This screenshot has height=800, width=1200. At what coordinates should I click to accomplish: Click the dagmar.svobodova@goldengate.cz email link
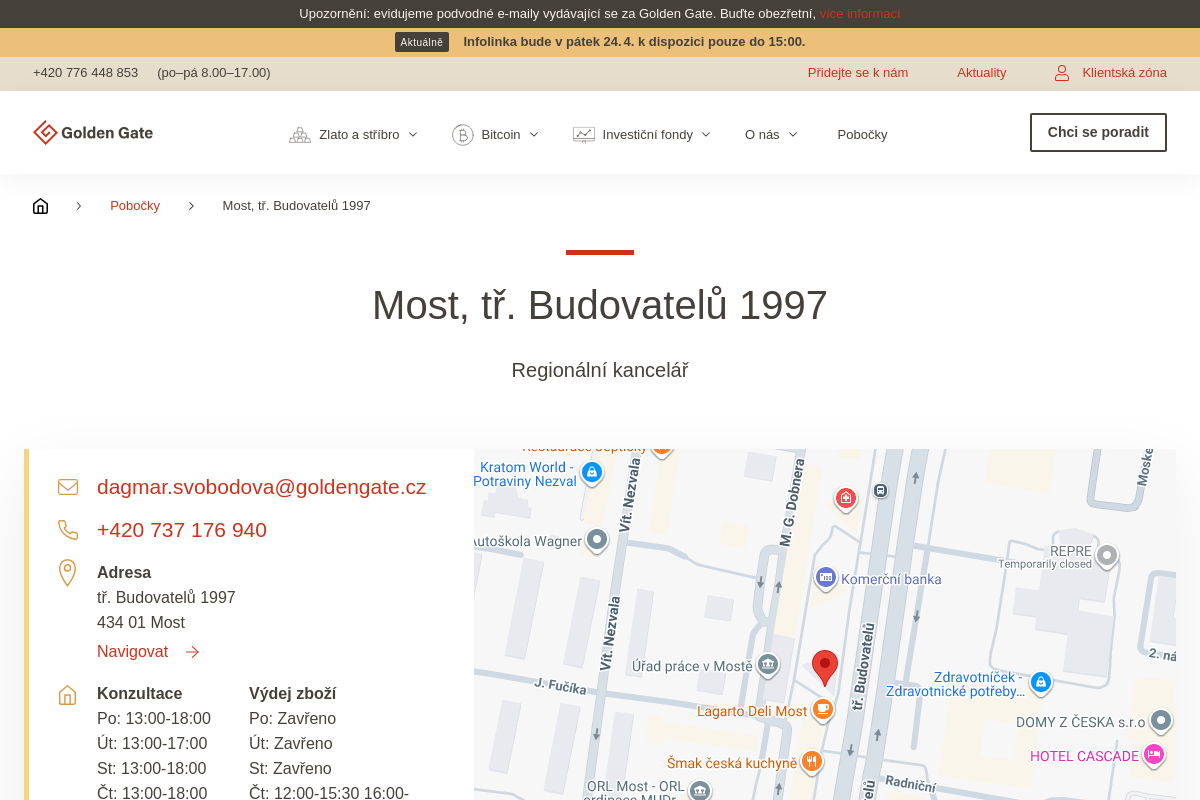click(261, 487)
